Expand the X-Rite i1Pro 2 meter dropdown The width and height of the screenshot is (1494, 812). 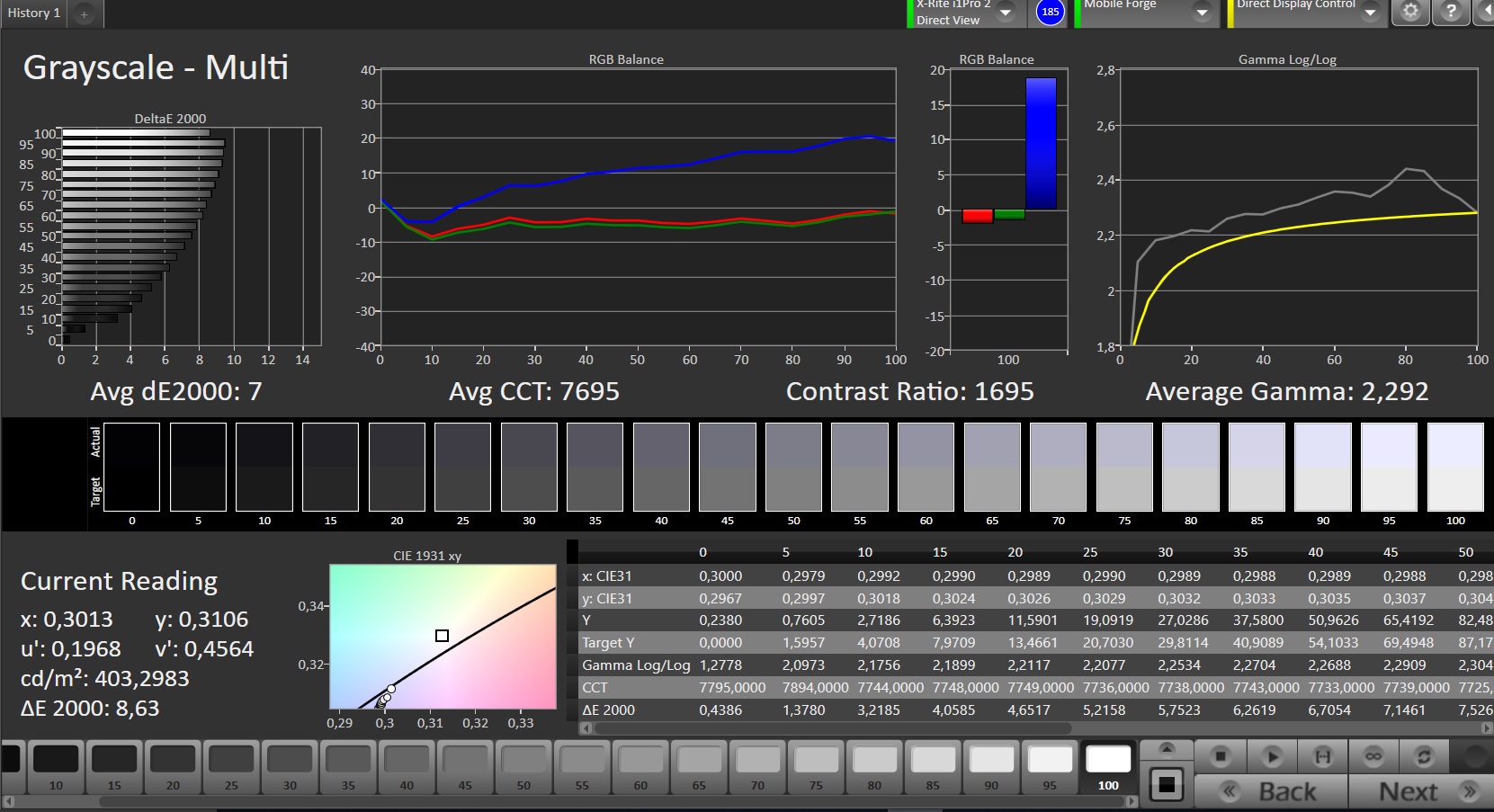pyautogui.click(x=1006, y=12)
